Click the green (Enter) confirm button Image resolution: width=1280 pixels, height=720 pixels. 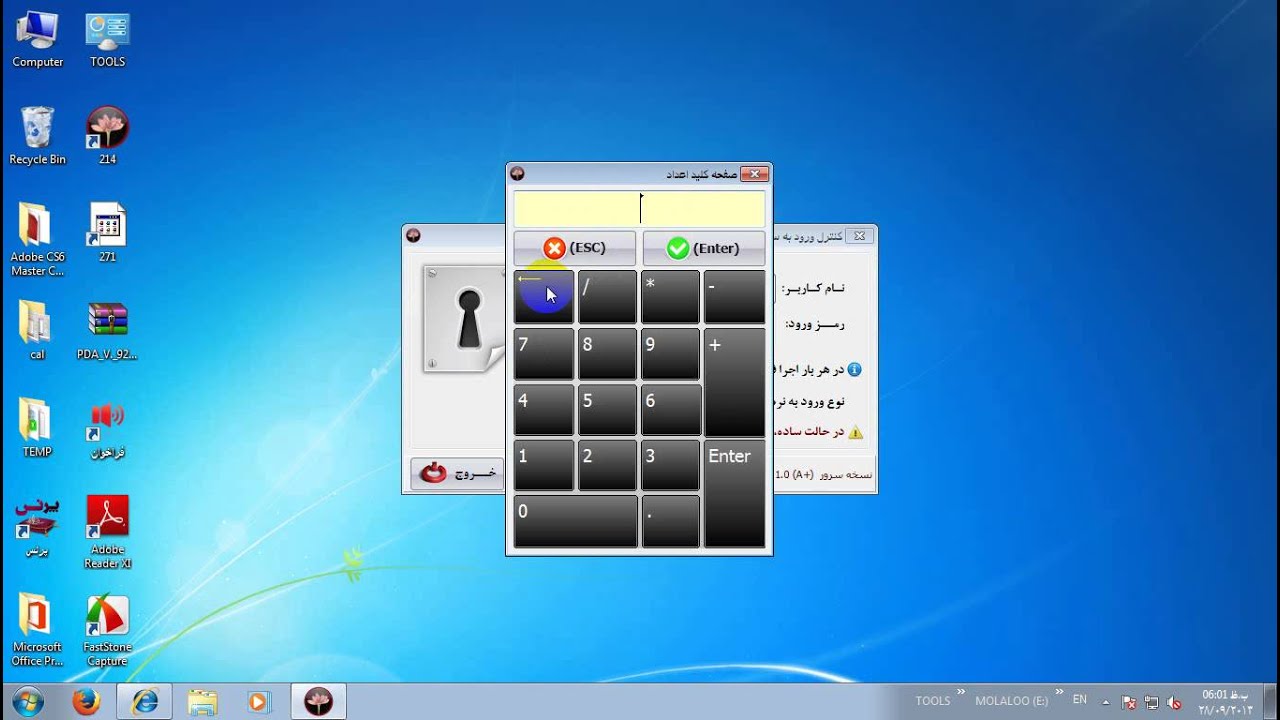click(x=703, y=248)
